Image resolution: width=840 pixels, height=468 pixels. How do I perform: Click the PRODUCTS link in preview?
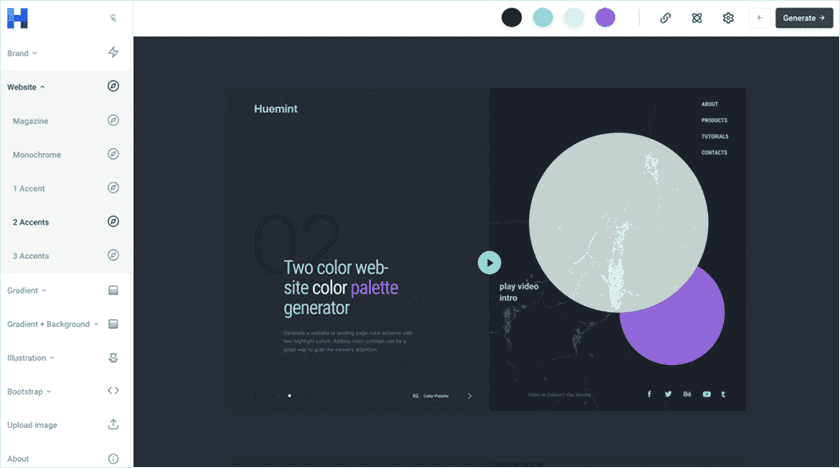[x=714, y=120]
